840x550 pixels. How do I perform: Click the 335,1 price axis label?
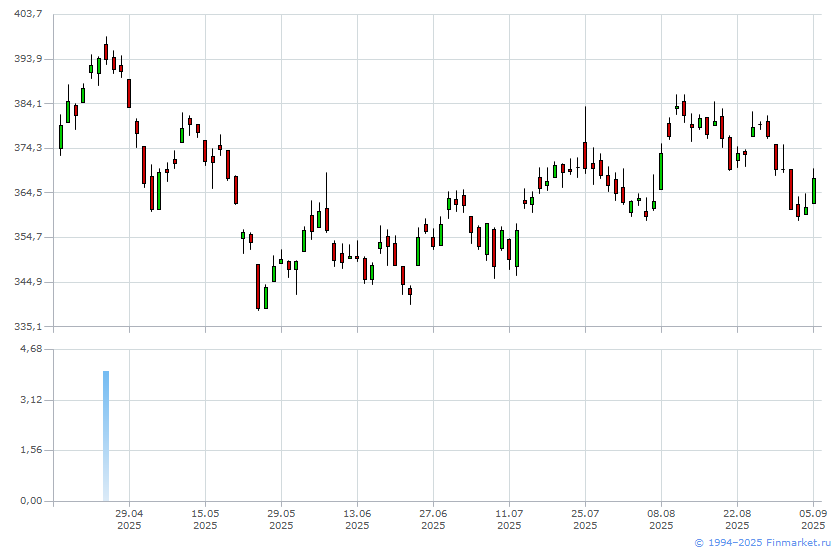28,326
